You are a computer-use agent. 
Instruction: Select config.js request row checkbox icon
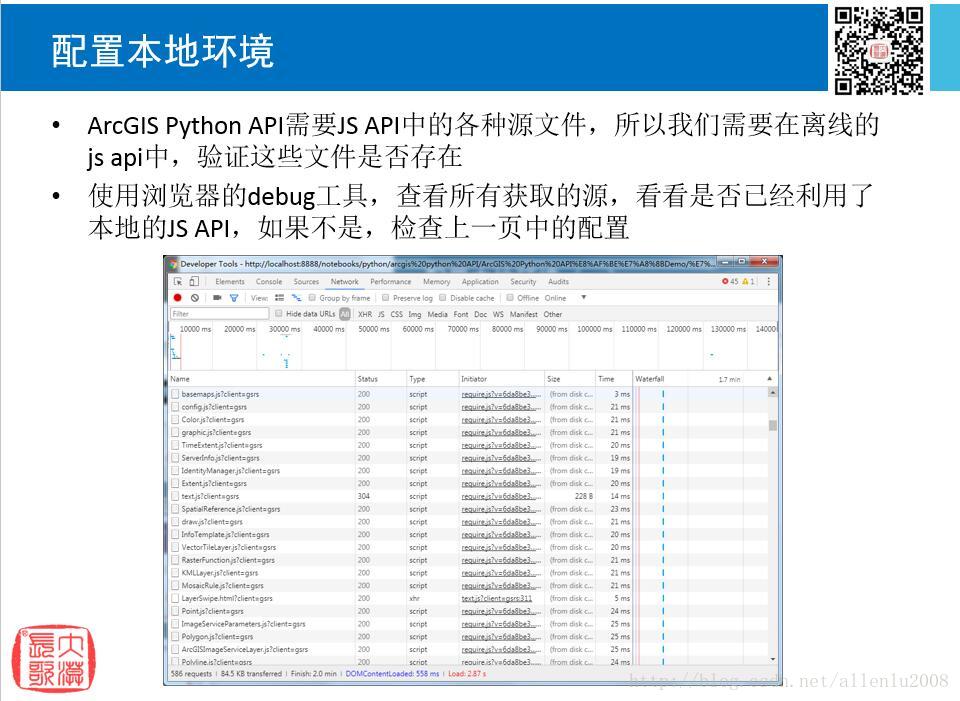click(176, 407)
